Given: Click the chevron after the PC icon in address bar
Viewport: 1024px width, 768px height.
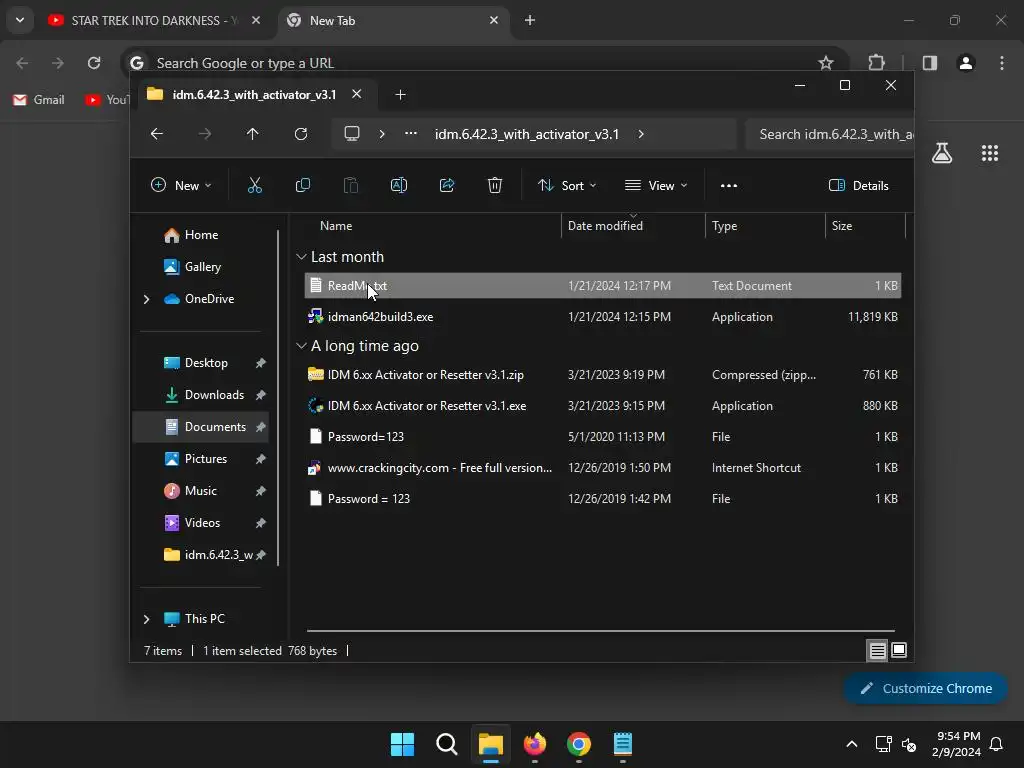Looking at the screenshot, I should point(382,134).
